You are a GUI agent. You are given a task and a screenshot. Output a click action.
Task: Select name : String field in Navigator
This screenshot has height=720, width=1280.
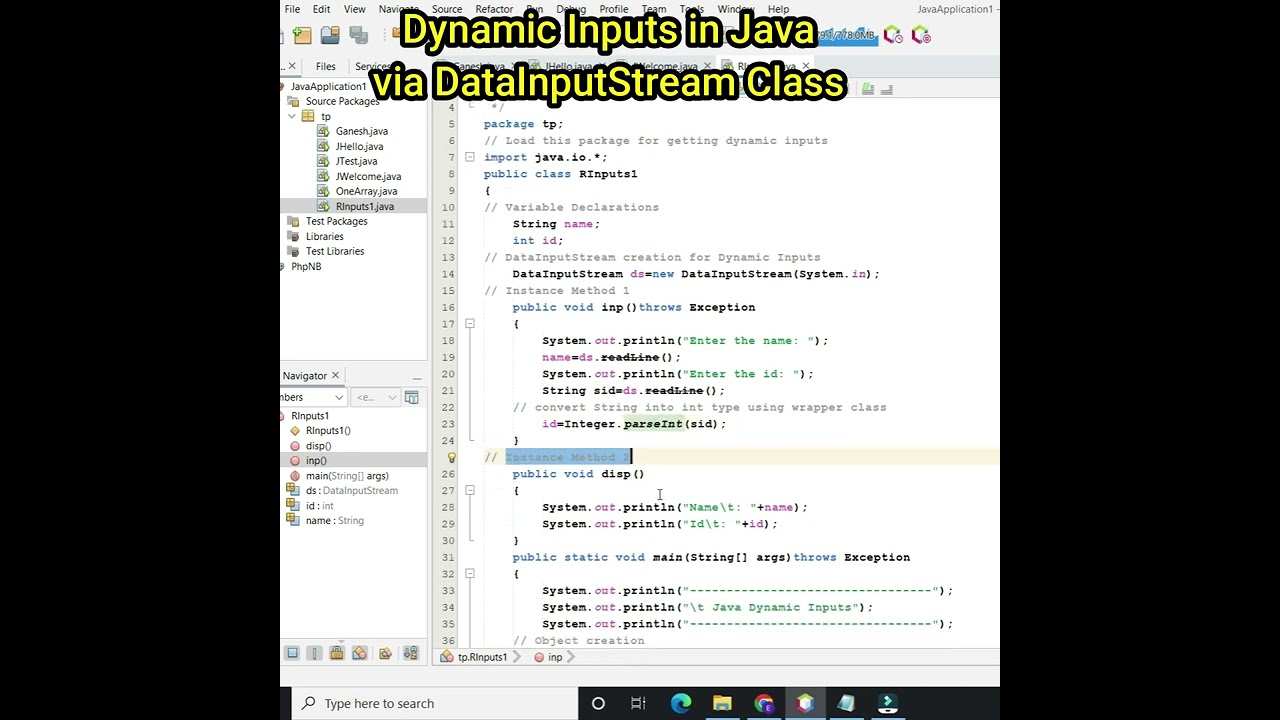pyautogui.click(x=334, y=521)
